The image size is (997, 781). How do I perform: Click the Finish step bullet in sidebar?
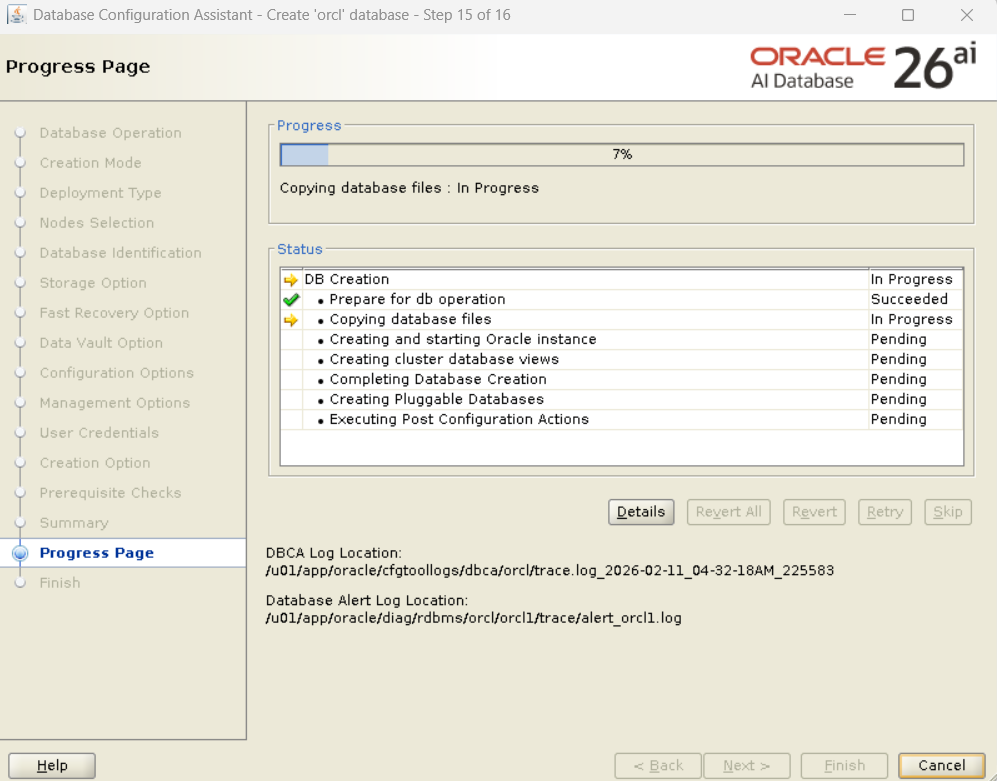pos(19,583)
